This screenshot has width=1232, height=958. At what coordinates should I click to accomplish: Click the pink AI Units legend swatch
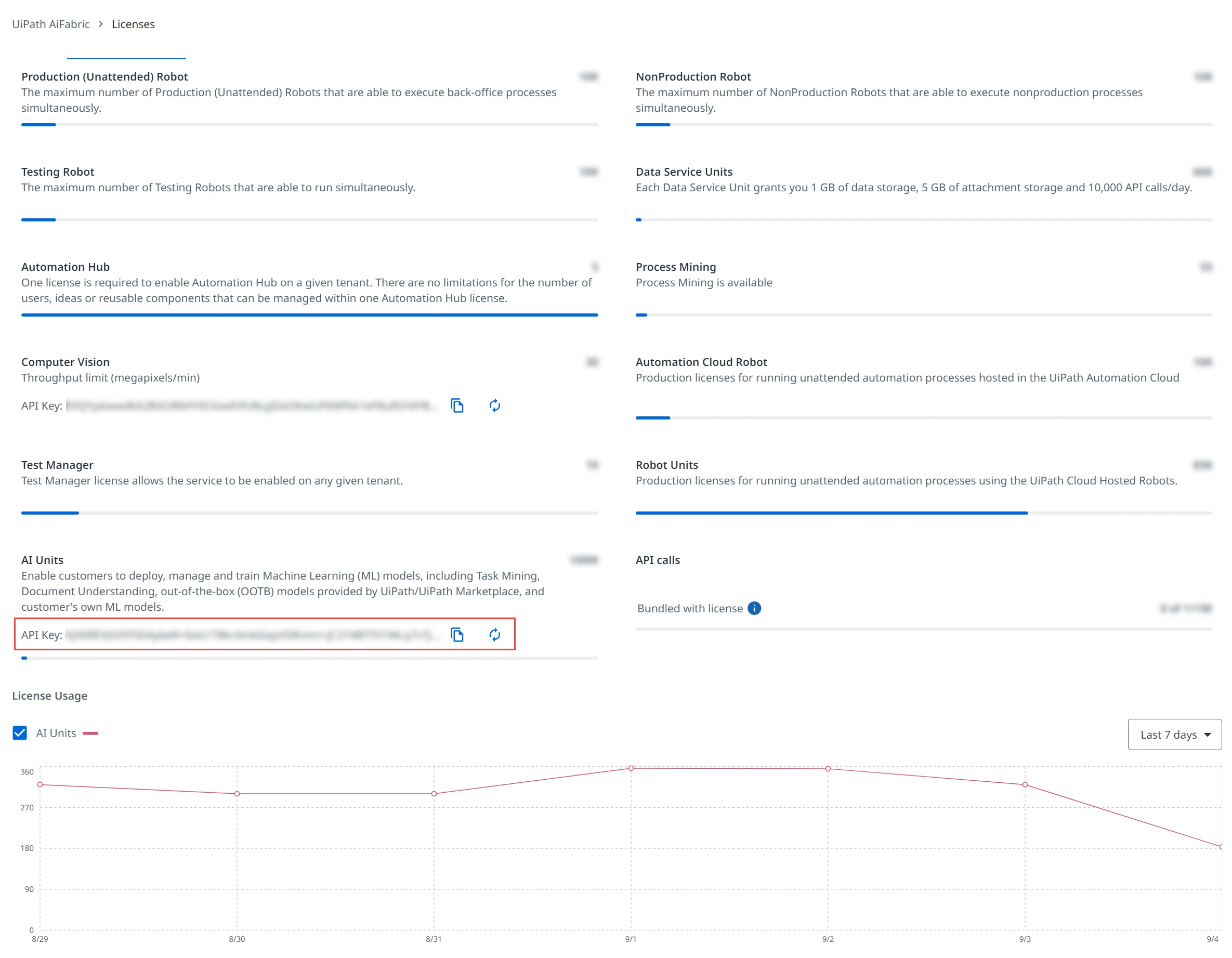point(90,733)
